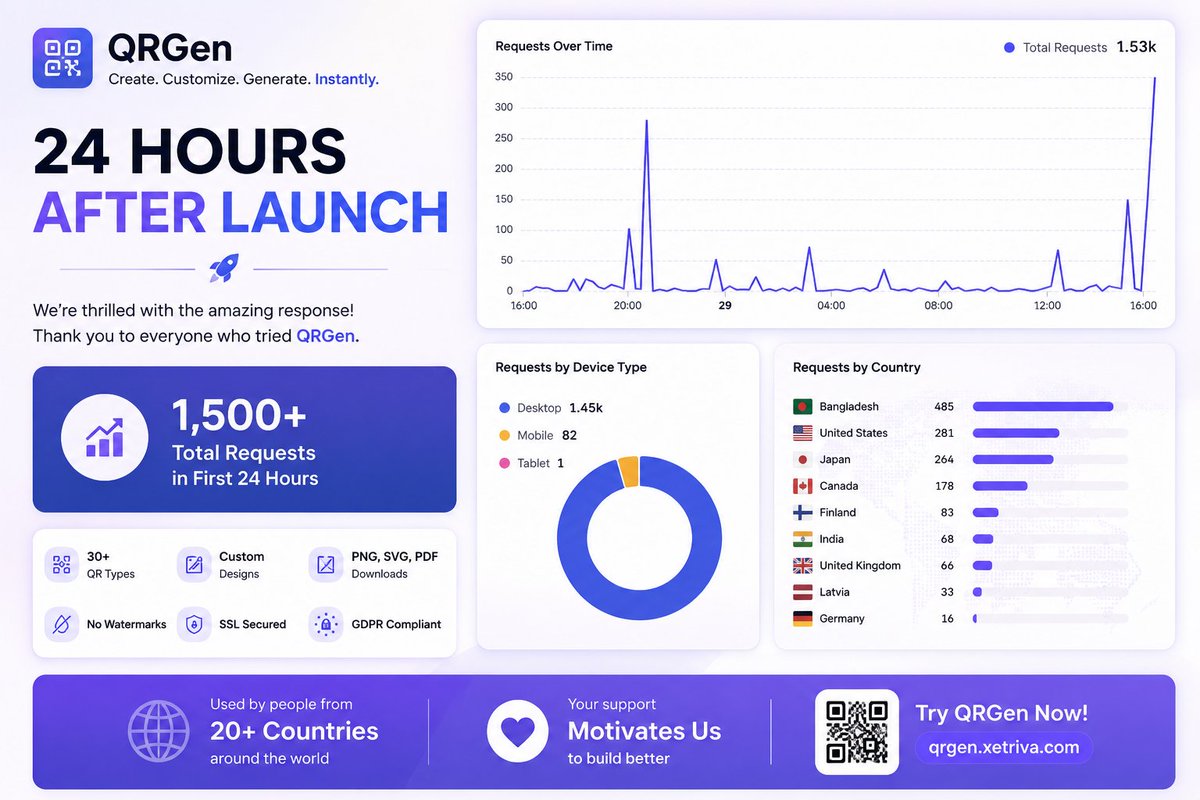Click the 'Requests Over Time' title
The width and height of the screenshot is (1200, 800).
point(554,46)
